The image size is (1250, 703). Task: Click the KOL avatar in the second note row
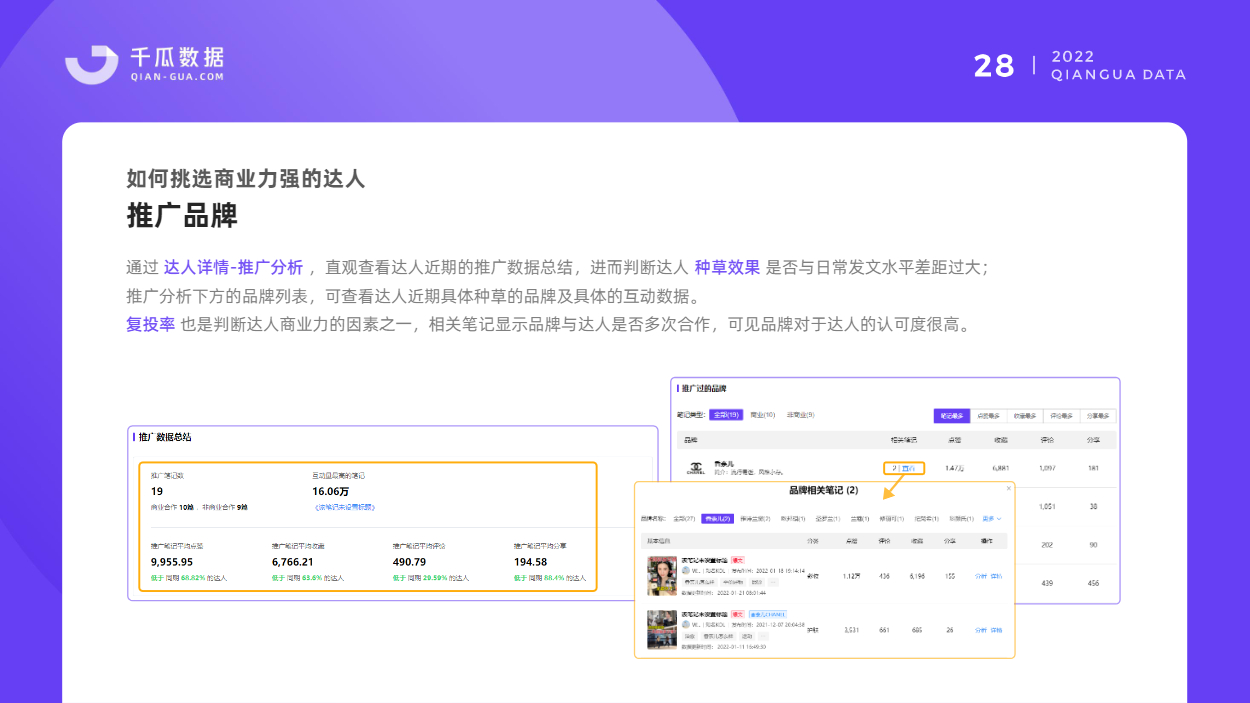tap(686, 624)
